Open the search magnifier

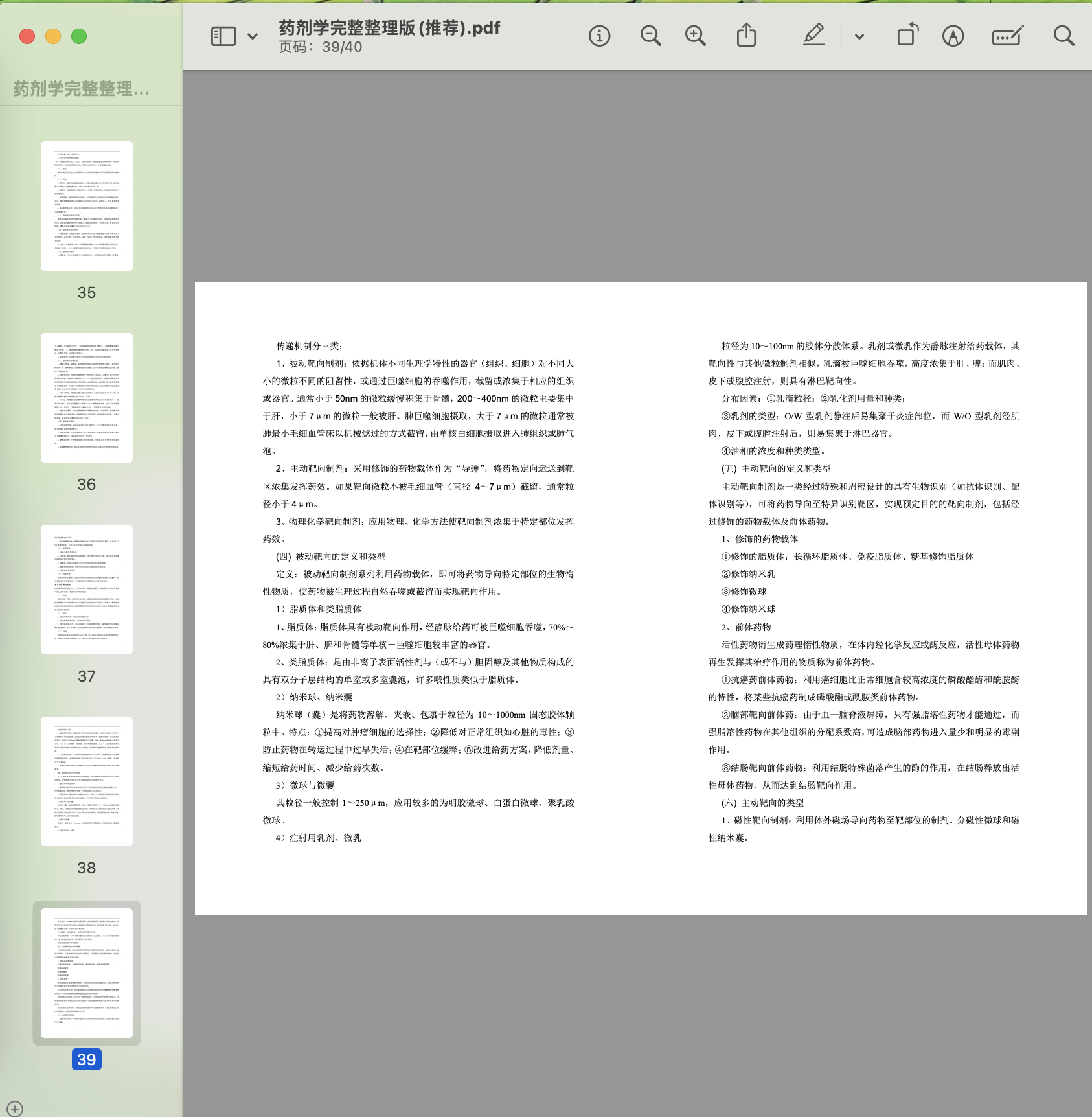1063,36
